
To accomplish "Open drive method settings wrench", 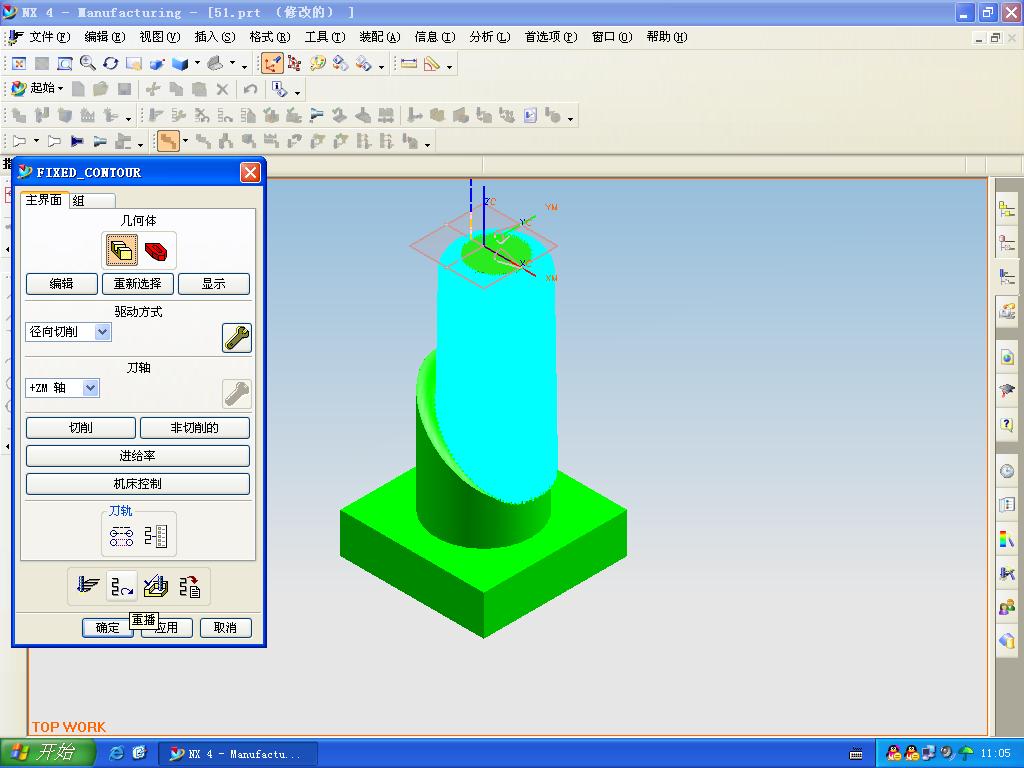I will tap(236, 338).
